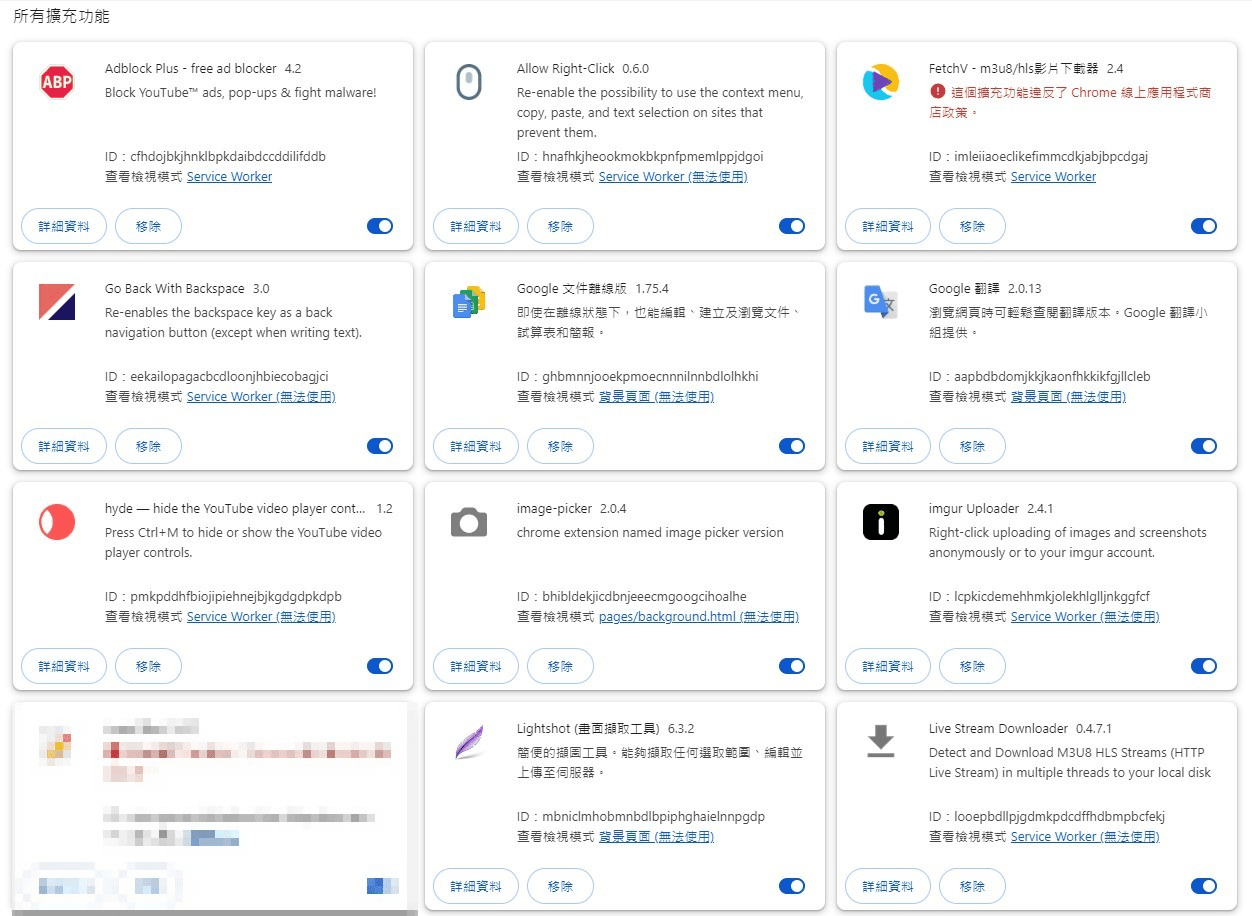This screenshot has height=916, width=1252.
Task: Click the Live Stream Downloader arrow icon
Action: [x=880, y=742]
